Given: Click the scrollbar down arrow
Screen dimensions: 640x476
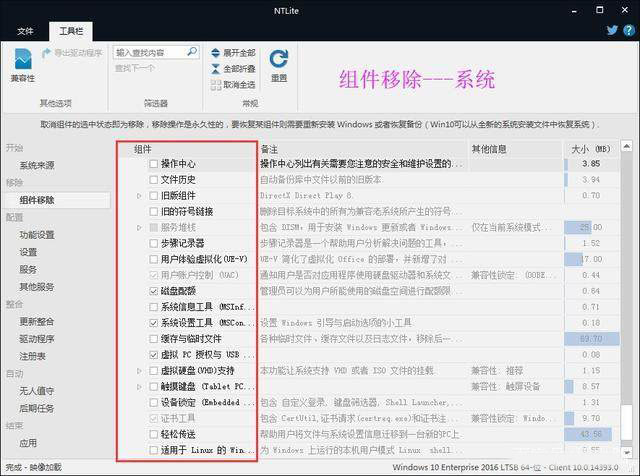Looking at the screenshot, I should click(627, 452).
